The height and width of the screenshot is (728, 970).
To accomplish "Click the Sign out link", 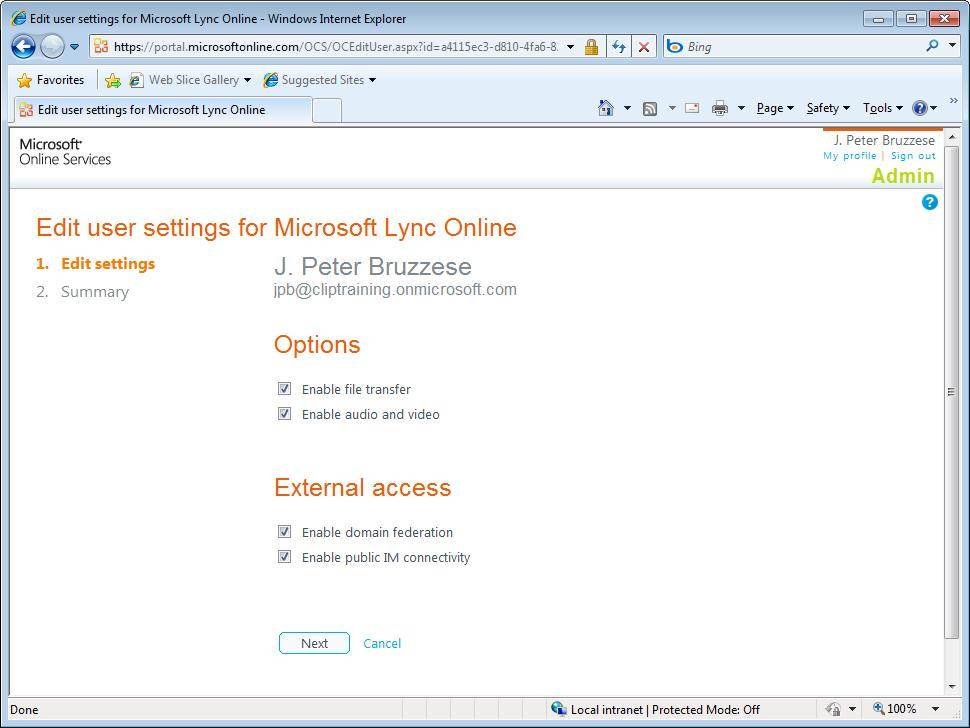I will pyautogui.click(x=913, y=156).
